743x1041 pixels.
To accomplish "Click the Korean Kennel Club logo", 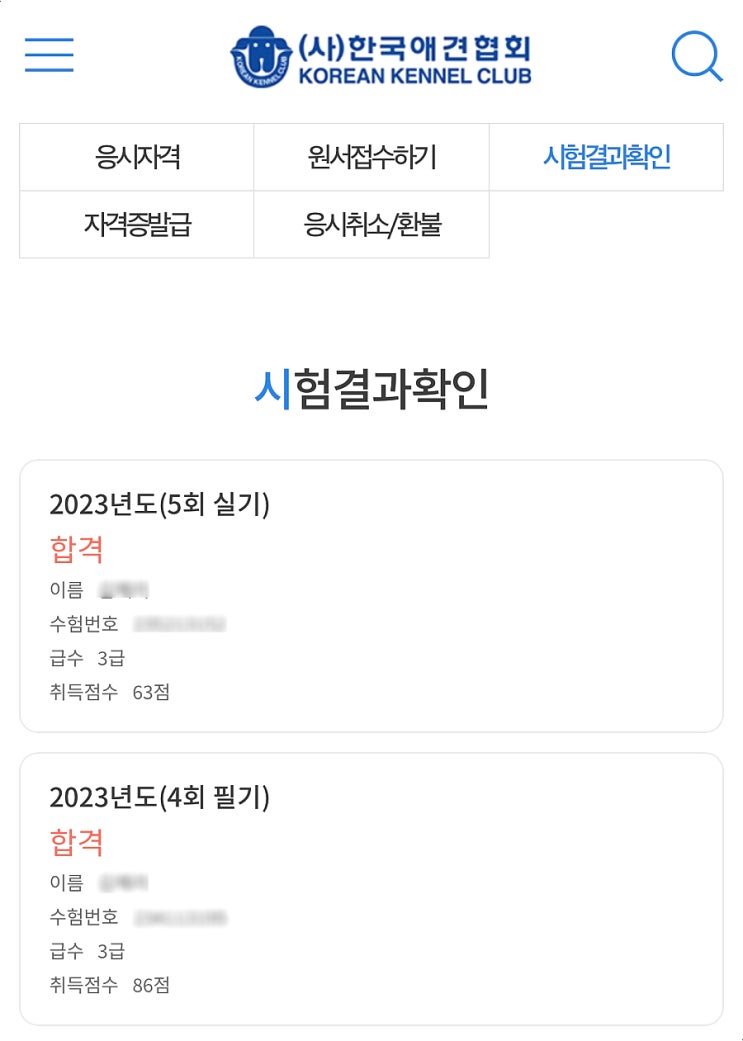I will coord(380,56).
